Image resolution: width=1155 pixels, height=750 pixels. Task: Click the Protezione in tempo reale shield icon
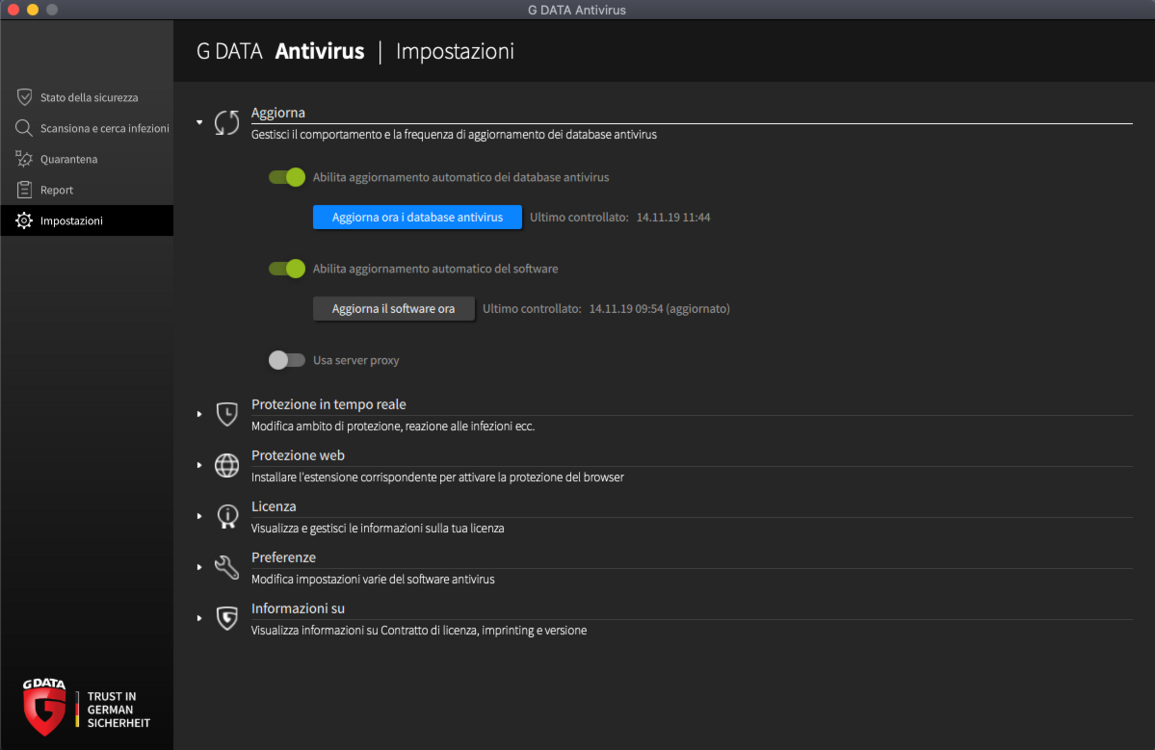click(227, 414)
